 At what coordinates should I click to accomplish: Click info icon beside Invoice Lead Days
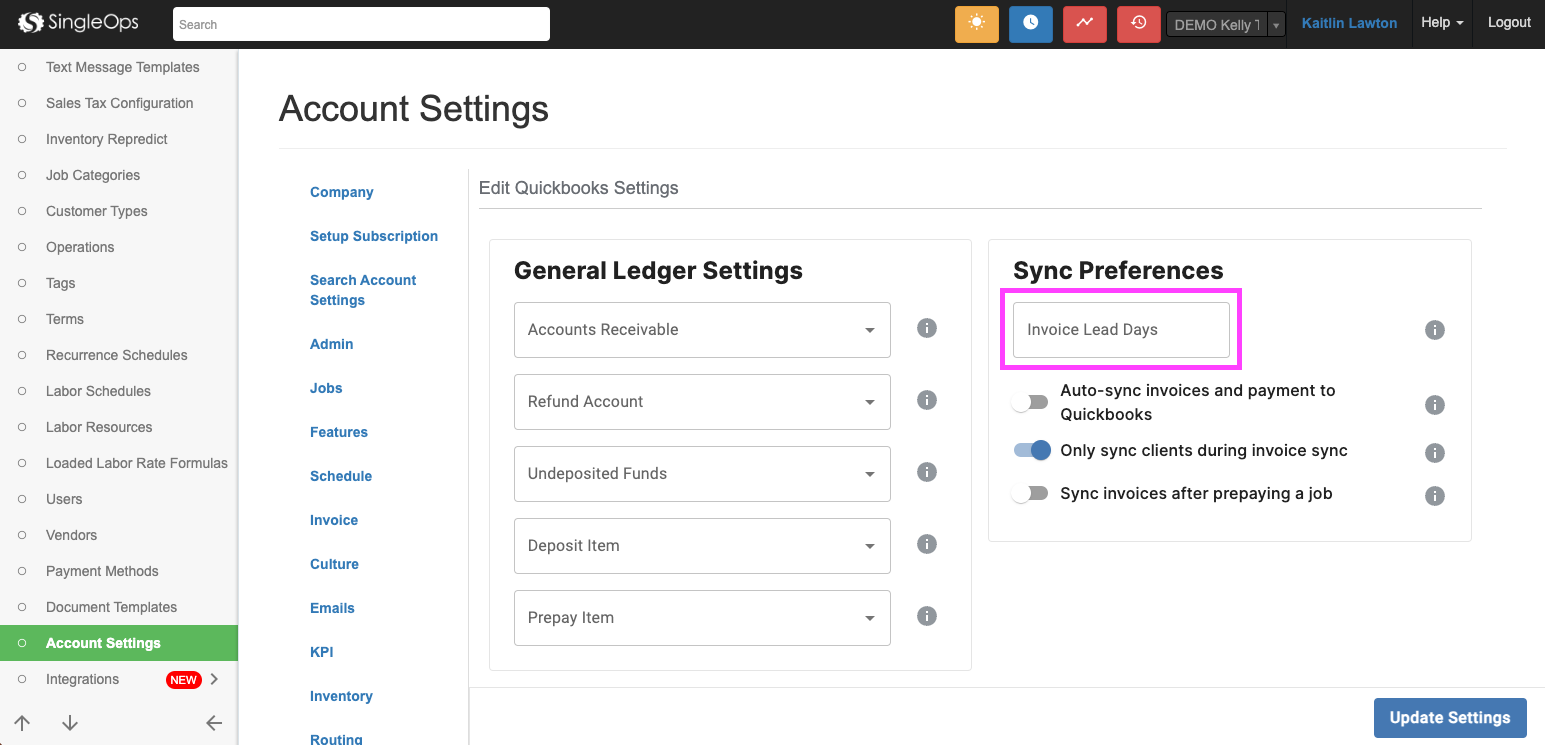[x=1434, y=330]
